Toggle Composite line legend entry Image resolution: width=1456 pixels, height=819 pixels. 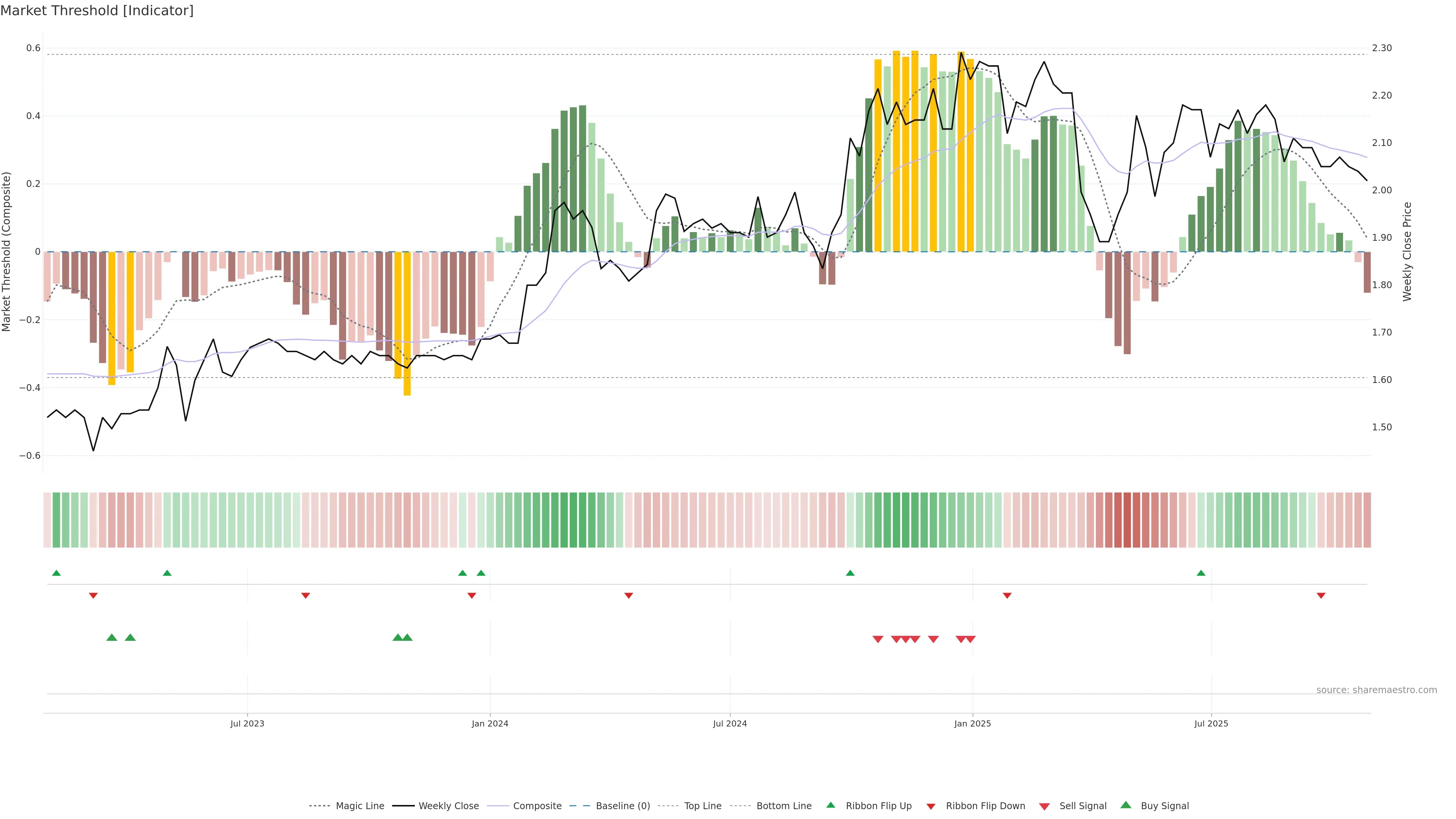pos(537,806)
